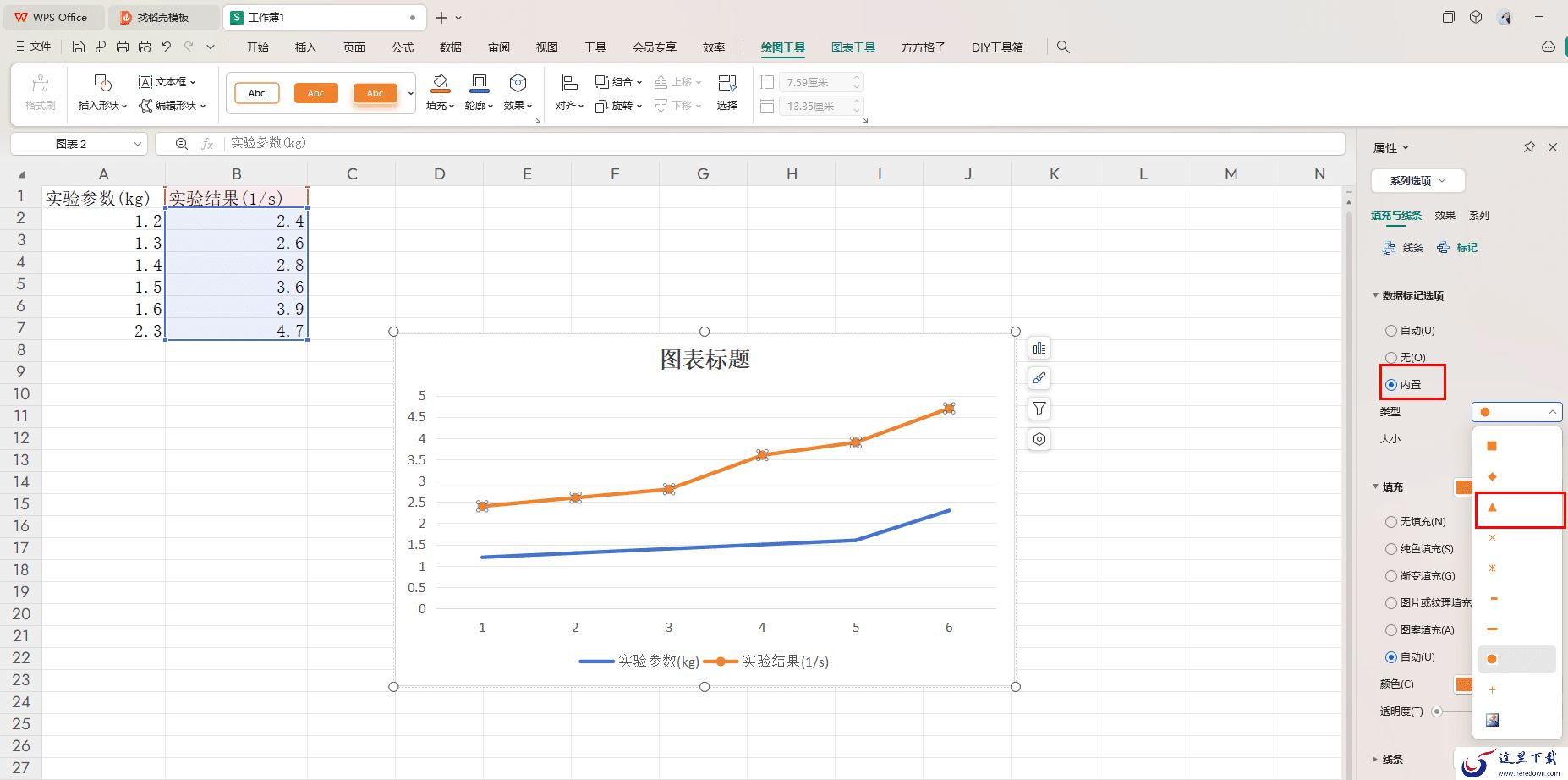1568x780 pixels.
Task: Open the Name Box dropdown showing 图表 2
Action: 138,144
